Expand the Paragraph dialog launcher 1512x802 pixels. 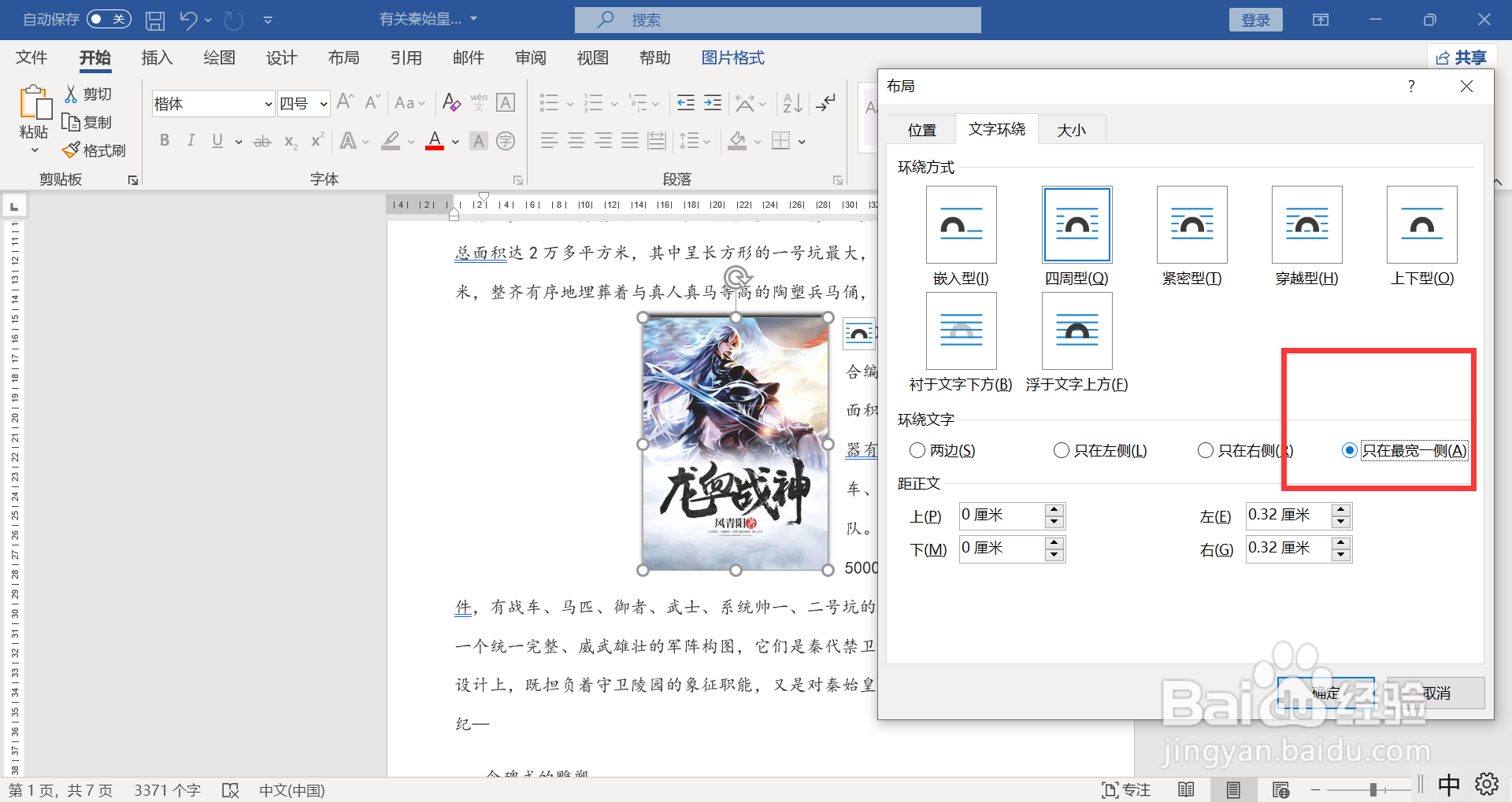pyautogui.click(x=837, y=180)
